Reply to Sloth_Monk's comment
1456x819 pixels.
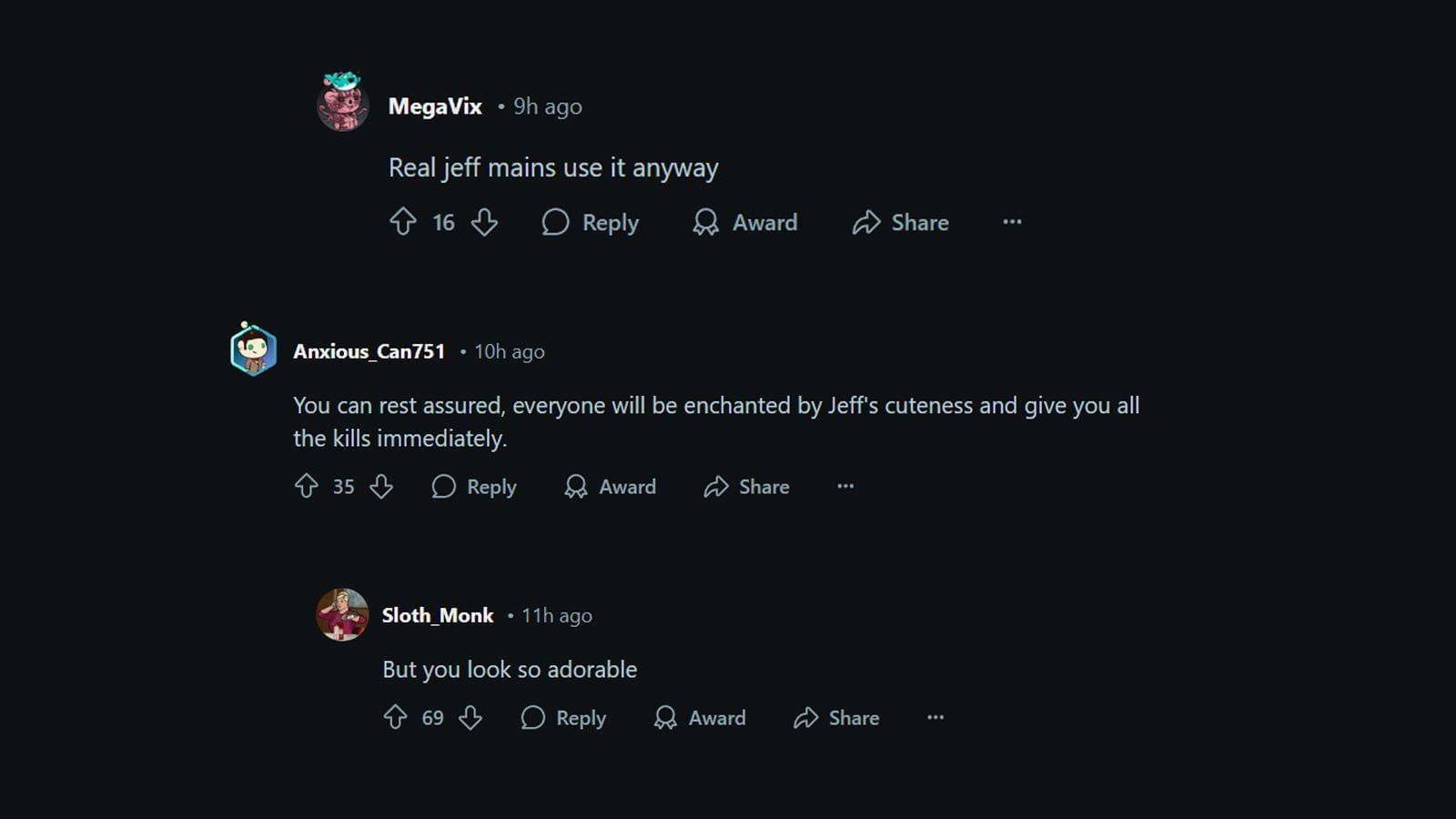pyautogui.click(x=562, y=718)
